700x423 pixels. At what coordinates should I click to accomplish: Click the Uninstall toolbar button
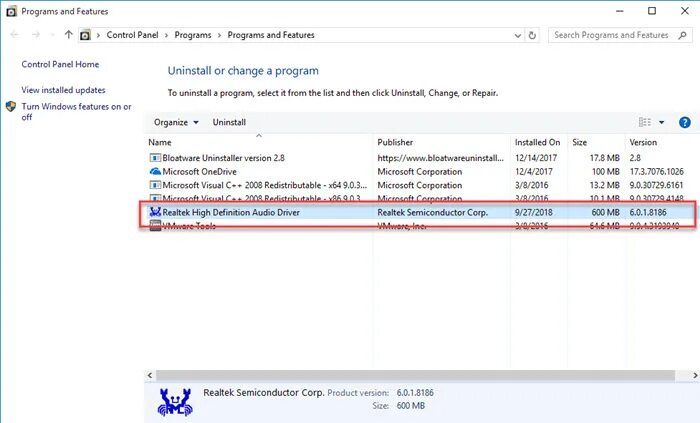pyautogui.click(x=229, y=122)
